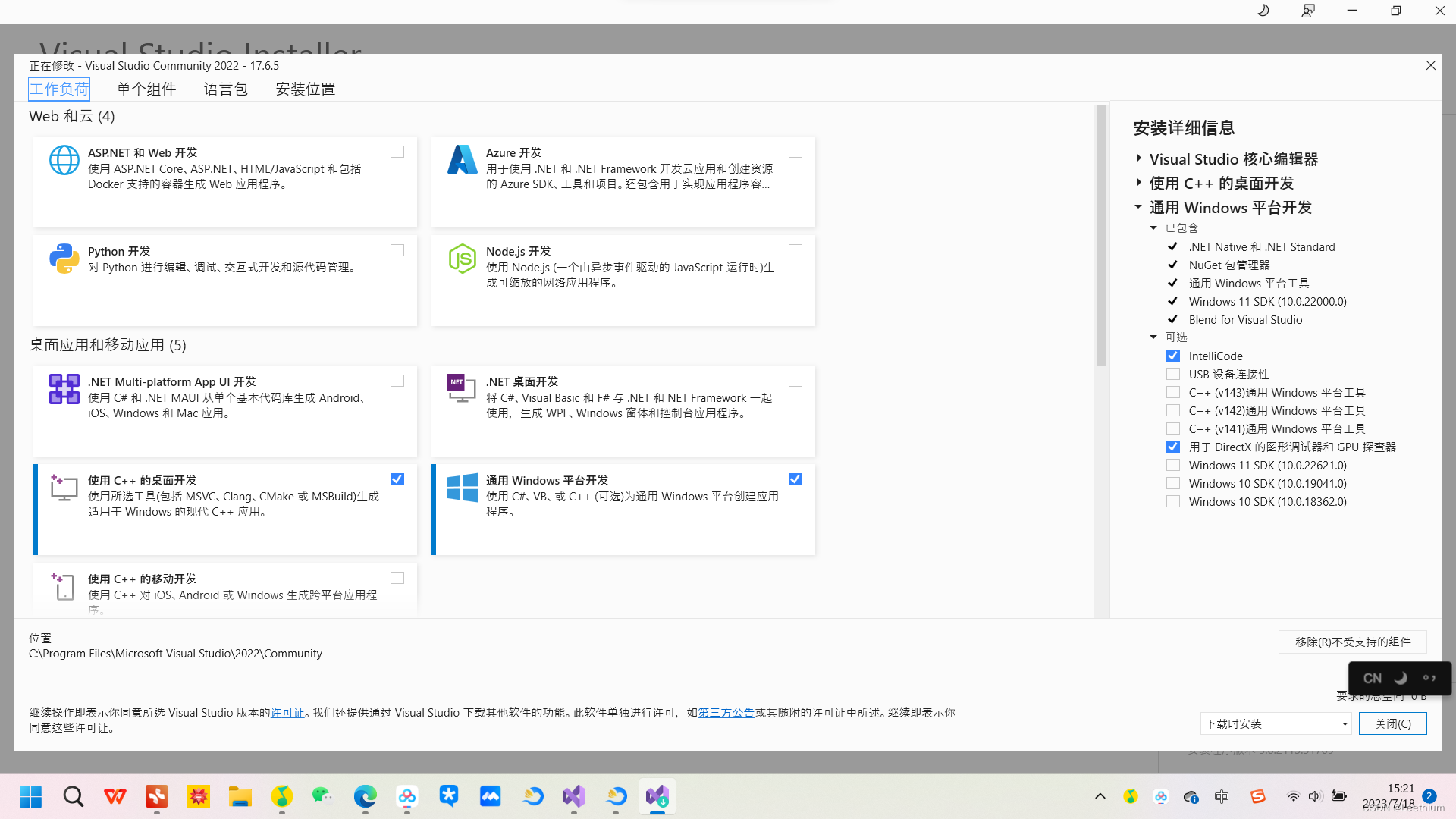Click the Azure development logo icon
Image resolution: width=1456 pixels, height=819 pixels.
(x=462, y=159)
